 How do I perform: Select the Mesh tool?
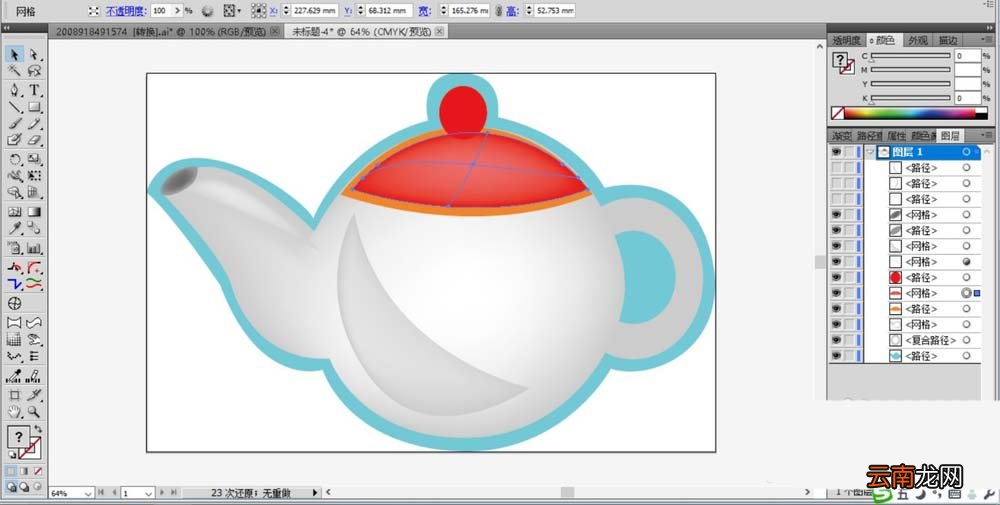pyautogui.click(x=14, y=212)
